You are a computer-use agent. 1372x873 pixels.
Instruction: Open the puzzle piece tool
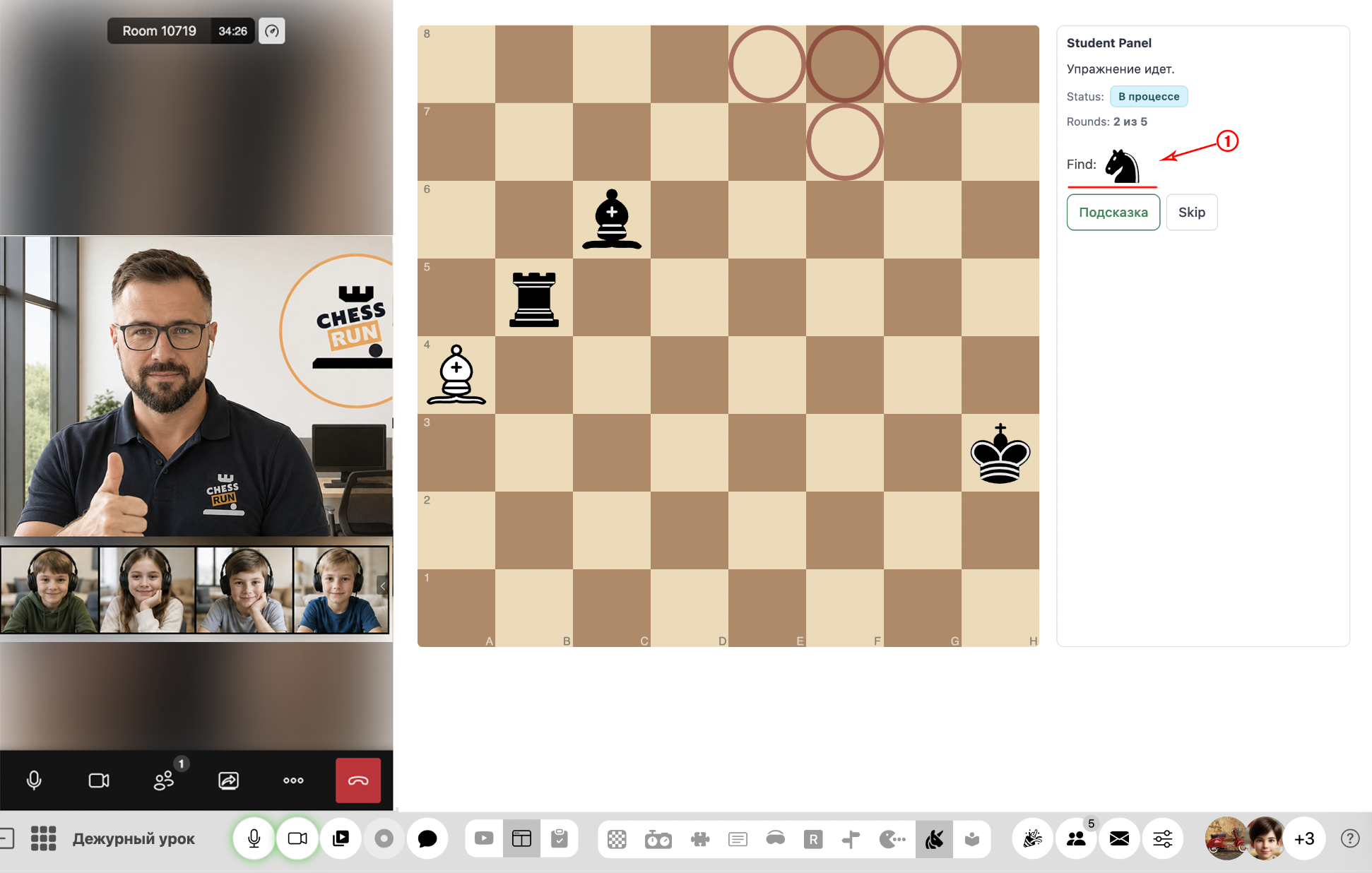[x=700, y=838]
